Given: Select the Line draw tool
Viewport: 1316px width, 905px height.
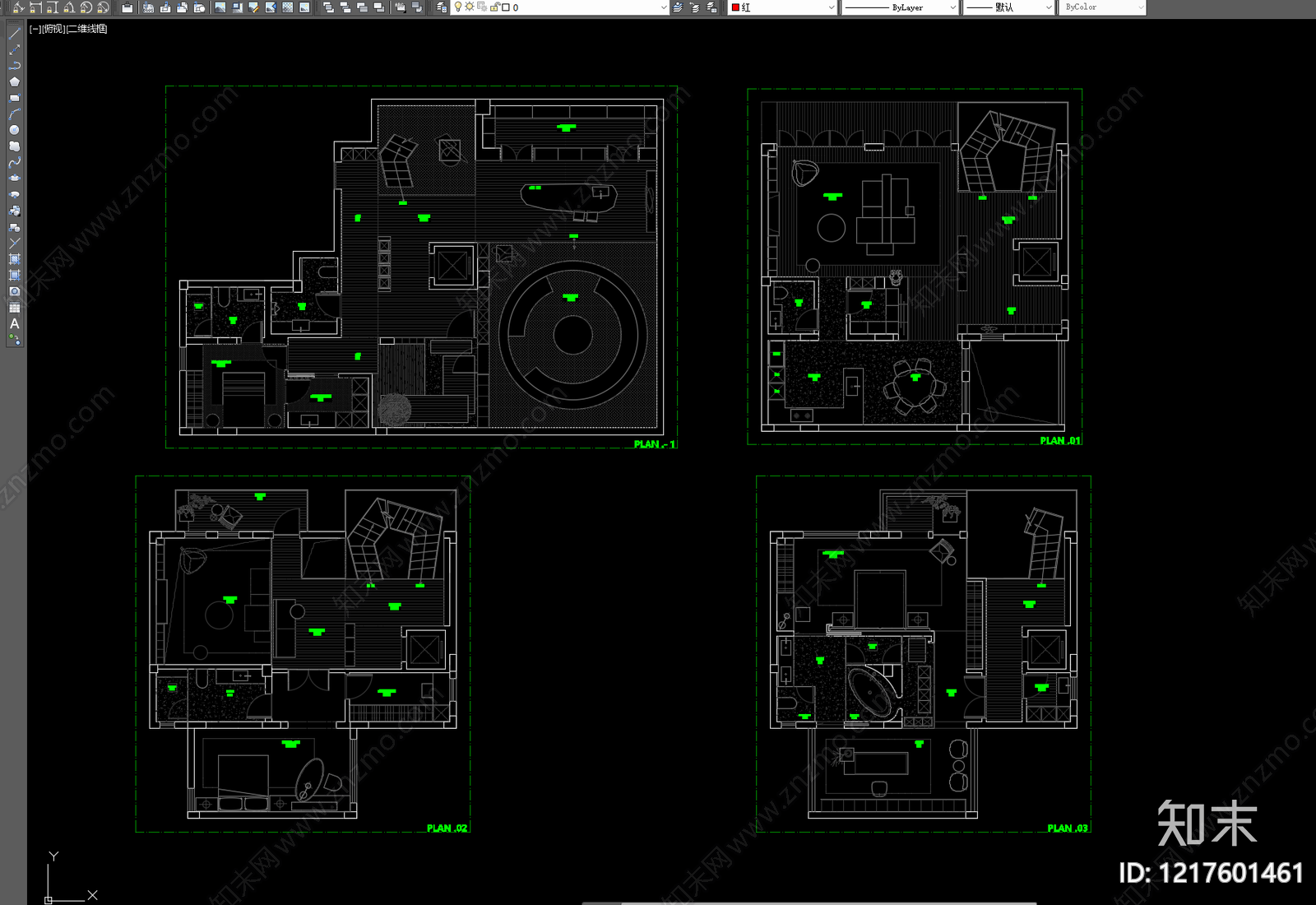Looking at the screenshot, I should click(15, 34).
